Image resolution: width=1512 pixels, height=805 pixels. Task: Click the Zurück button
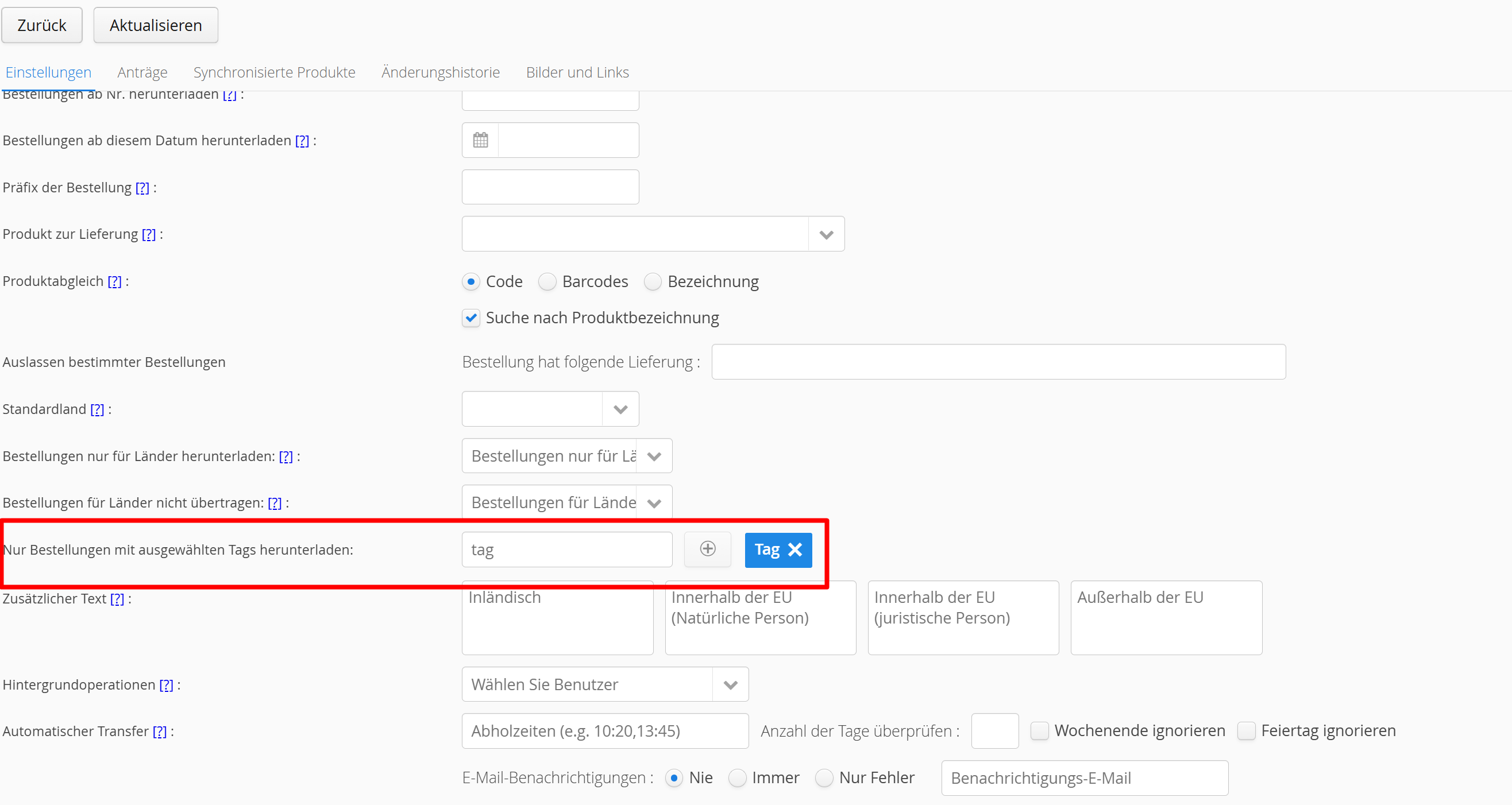(x=42, y=25)
